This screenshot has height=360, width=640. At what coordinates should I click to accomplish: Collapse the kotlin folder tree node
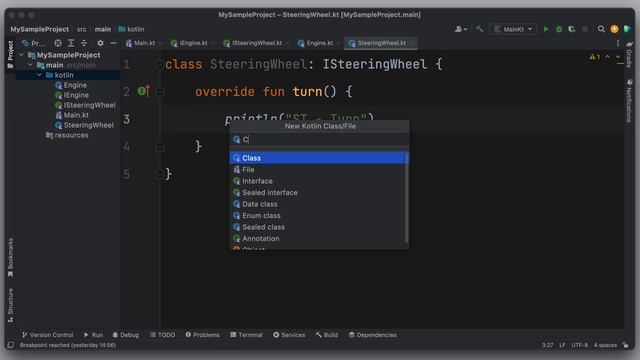click(x=39, y=75)
